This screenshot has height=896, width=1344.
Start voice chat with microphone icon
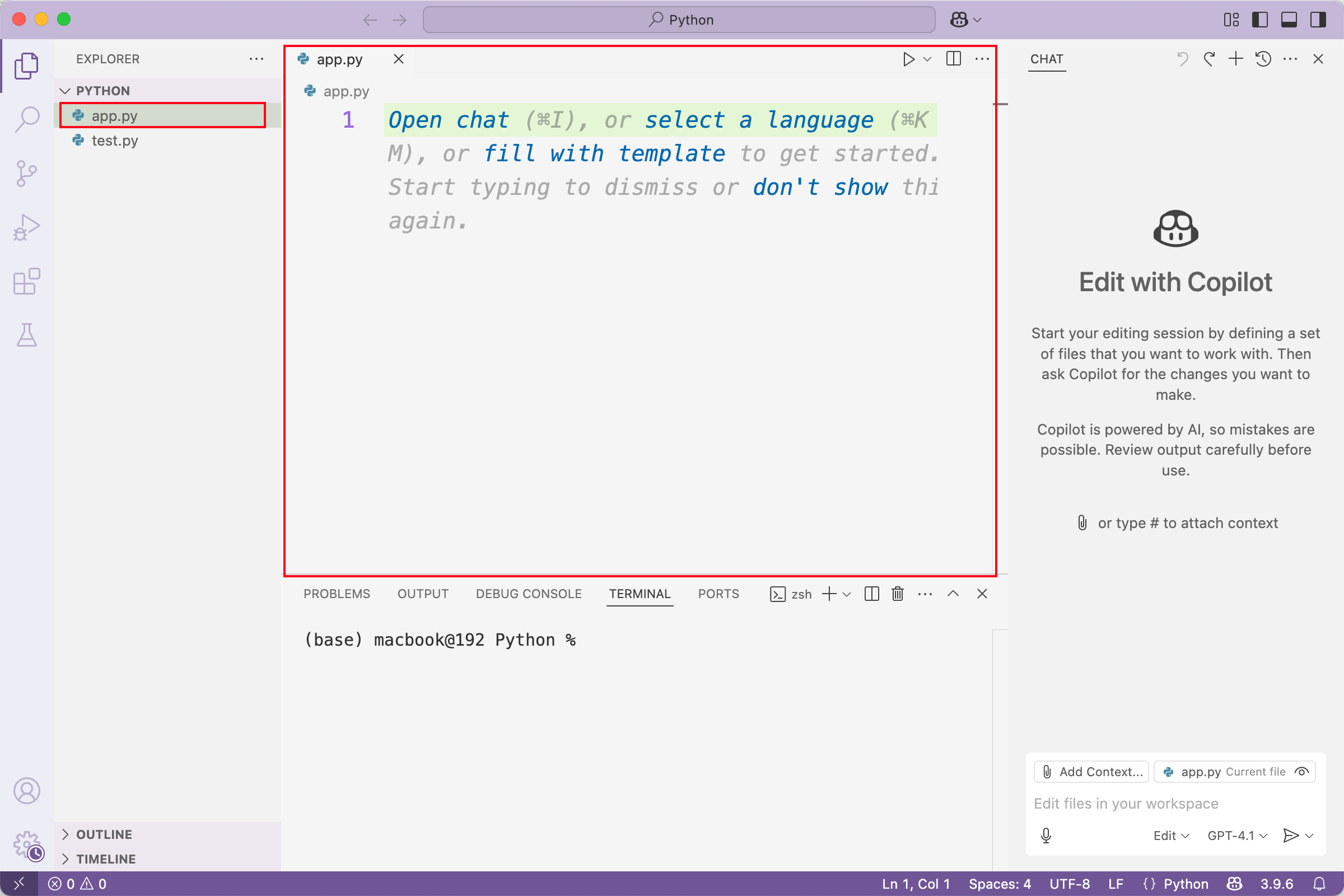(1046, 836)
